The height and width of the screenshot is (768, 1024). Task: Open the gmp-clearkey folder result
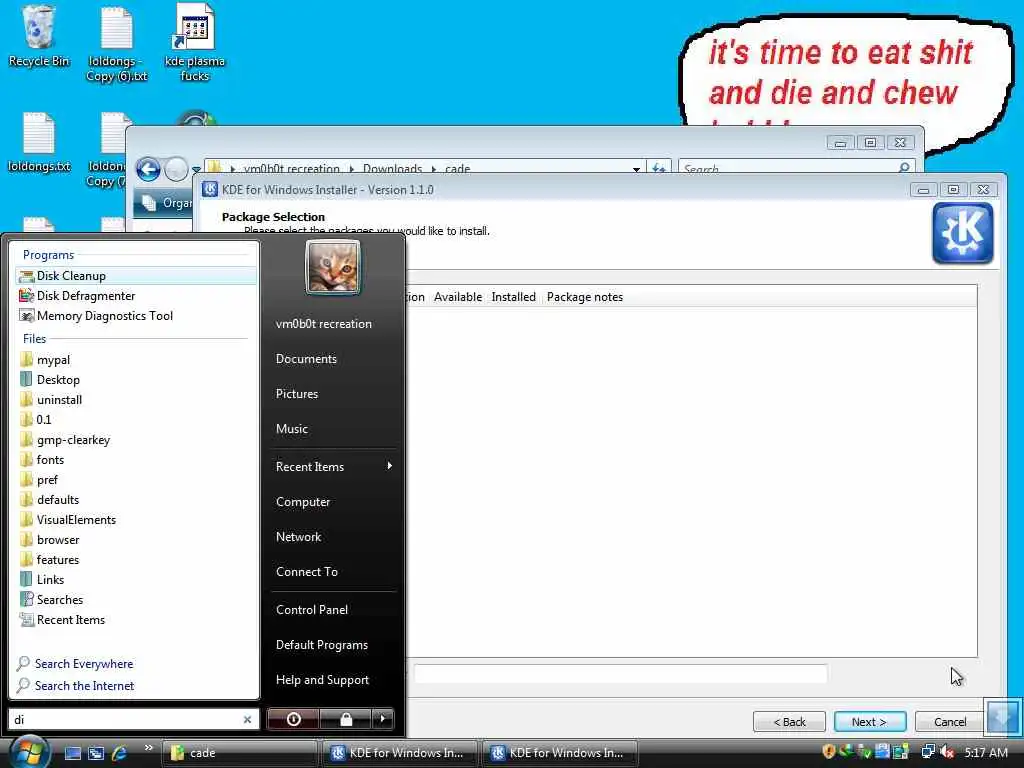[x=135, y=440]
